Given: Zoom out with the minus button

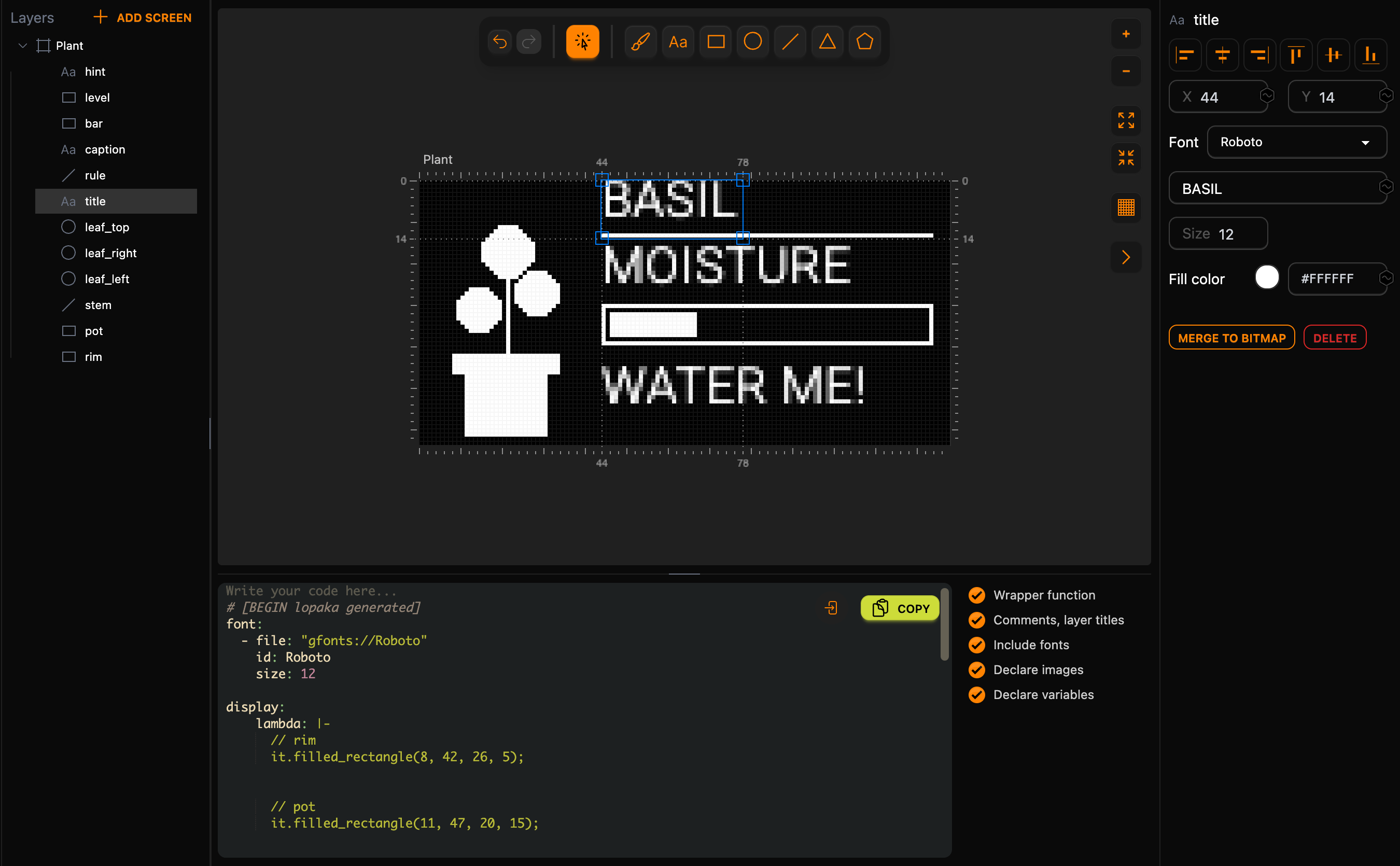Looking at the screenshot, I should 1126,71.
